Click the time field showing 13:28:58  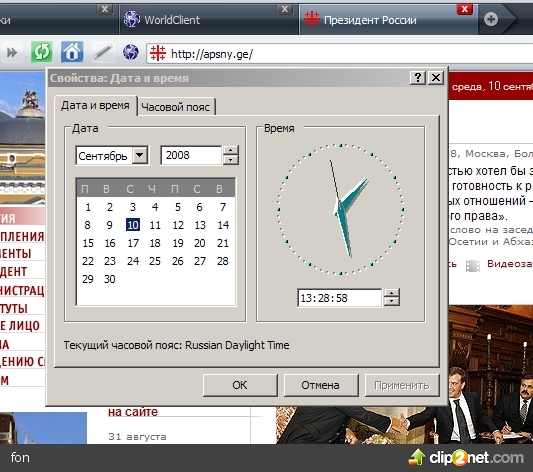click(x=339, y=298)
